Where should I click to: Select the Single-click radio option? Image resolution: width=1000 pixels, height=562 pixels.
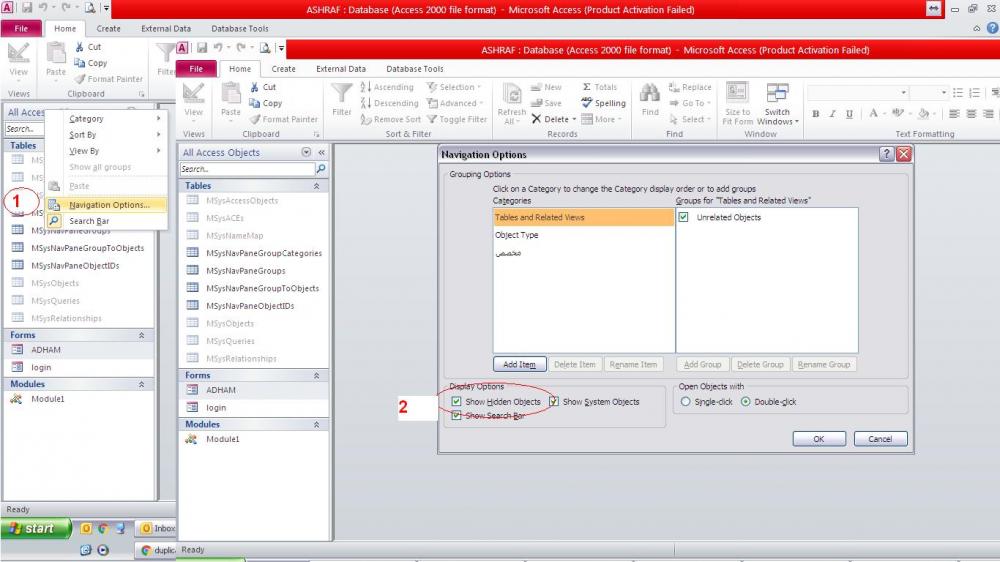pos(685,401)
